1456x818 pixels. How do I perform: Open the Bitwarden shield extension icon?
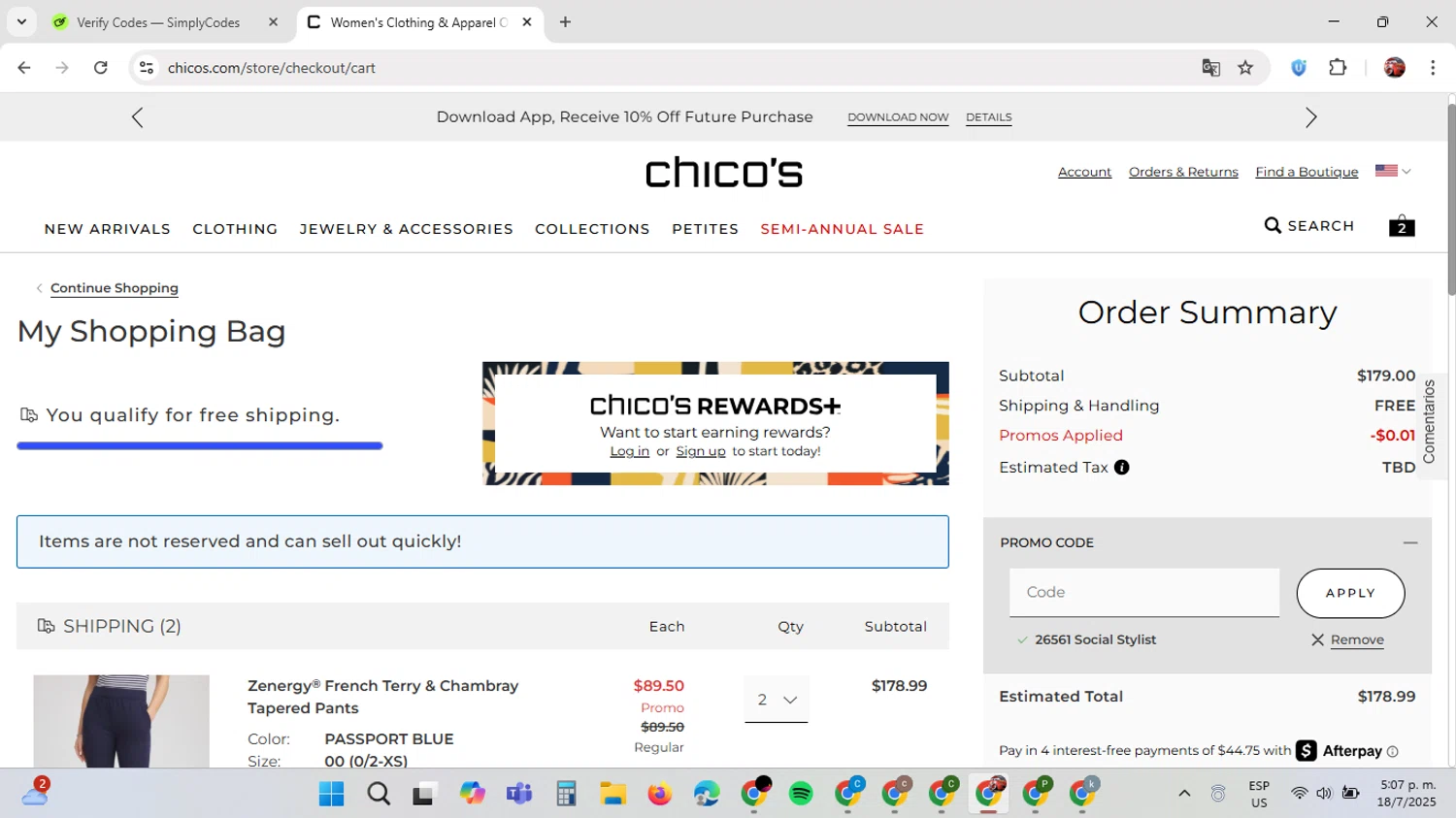[x=1299, y=68]
